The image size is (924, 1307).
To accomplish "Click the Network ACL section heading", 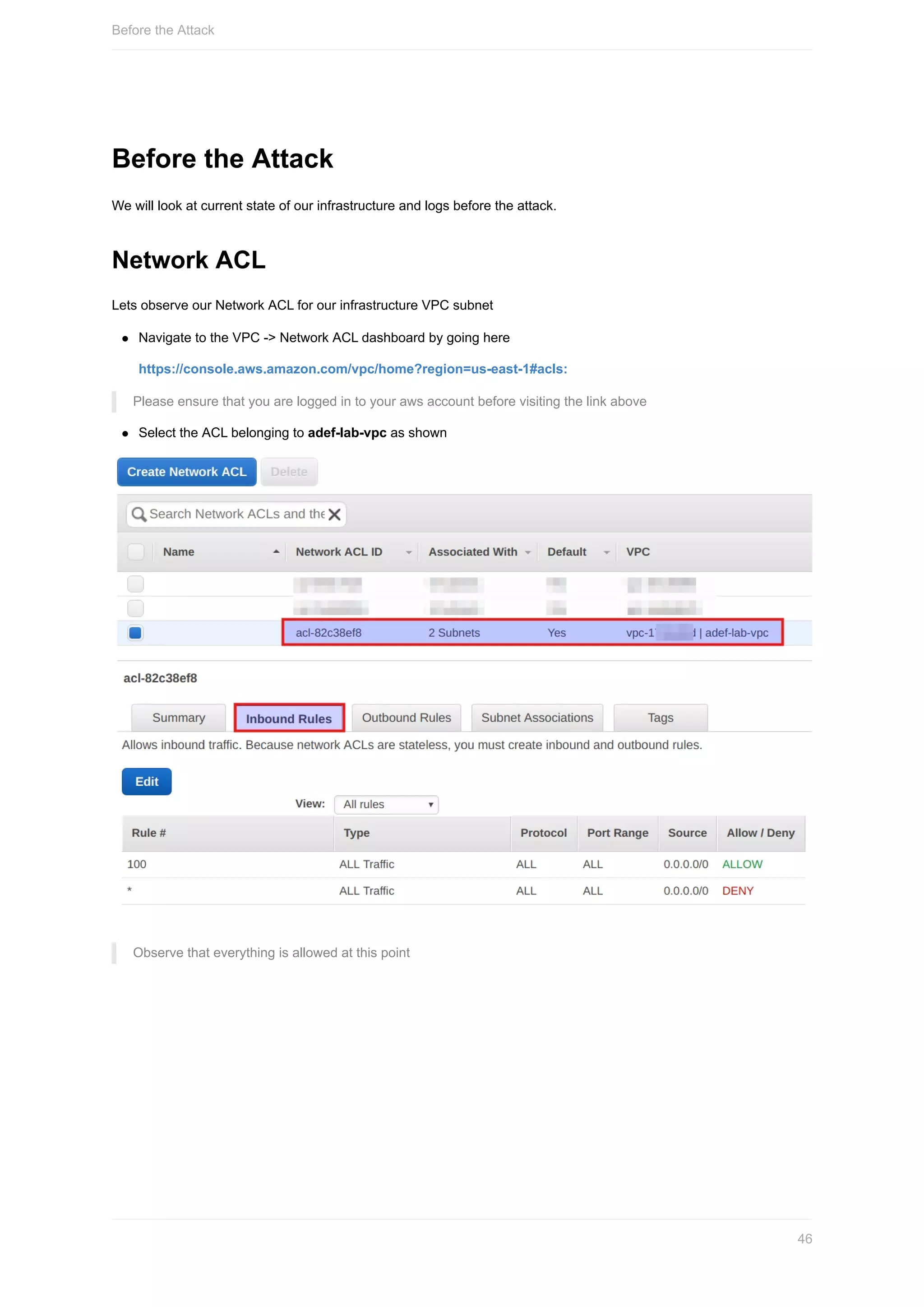I will (x=189, y=260).
